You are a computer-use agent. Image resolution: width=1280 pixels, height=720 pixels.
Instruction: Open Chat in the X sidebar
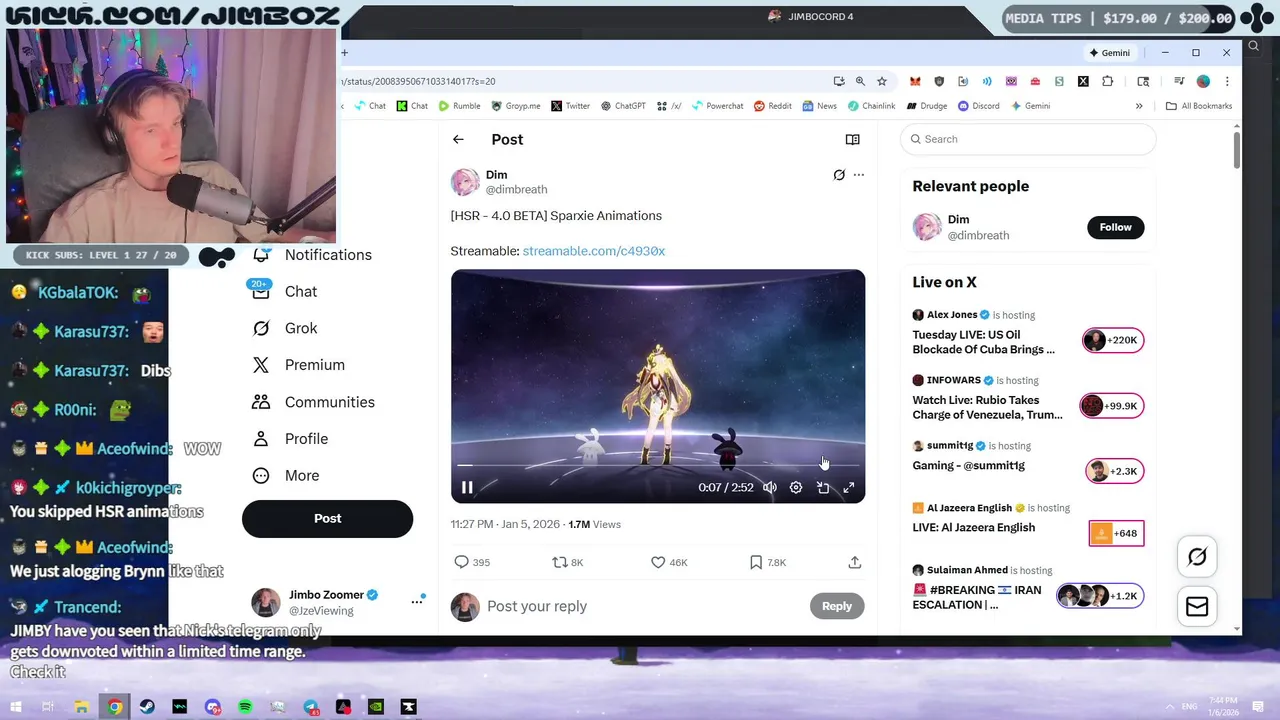(x=286, y=292)
